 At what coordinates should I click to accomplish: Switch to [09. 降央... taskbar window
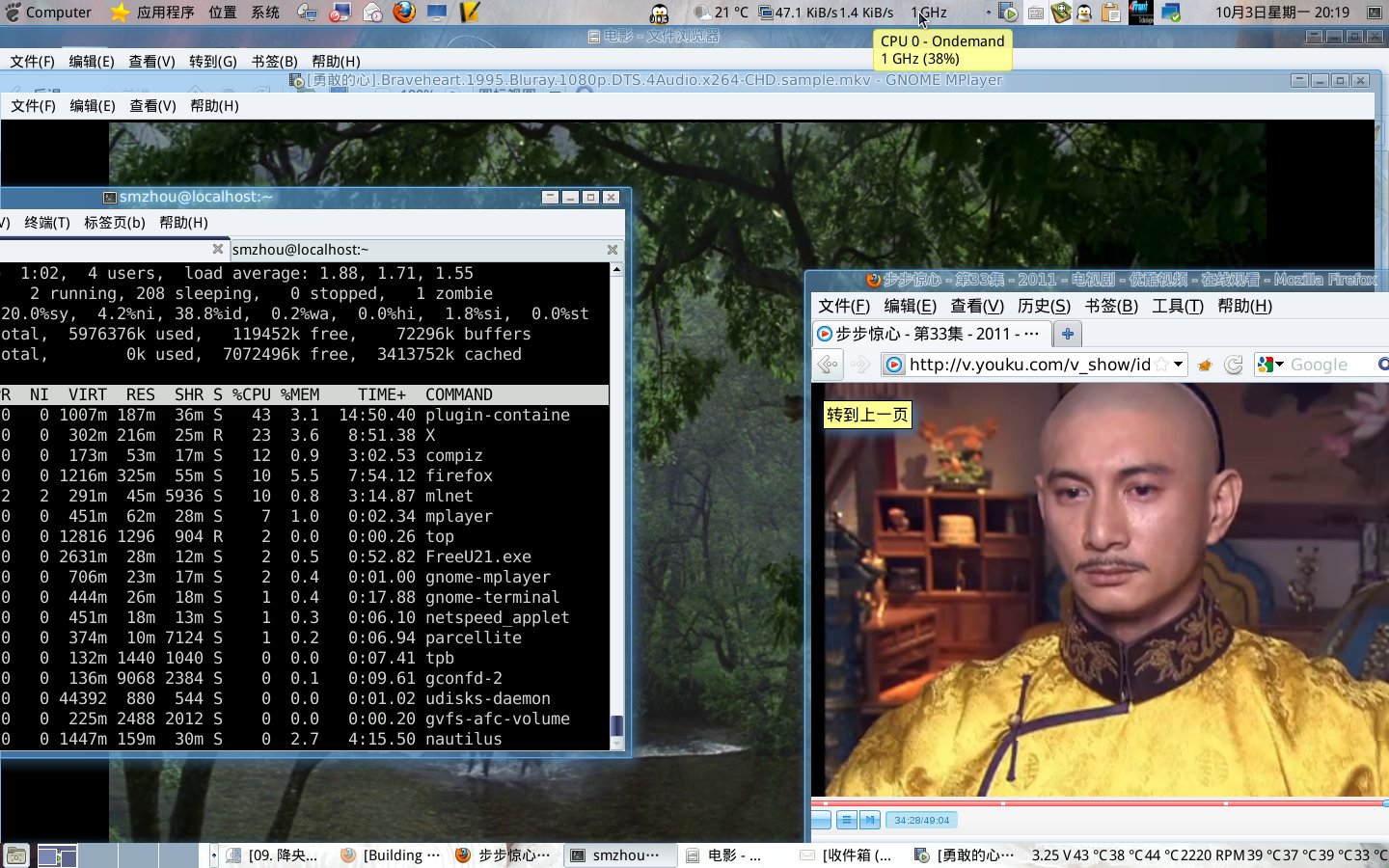[273, 855]
